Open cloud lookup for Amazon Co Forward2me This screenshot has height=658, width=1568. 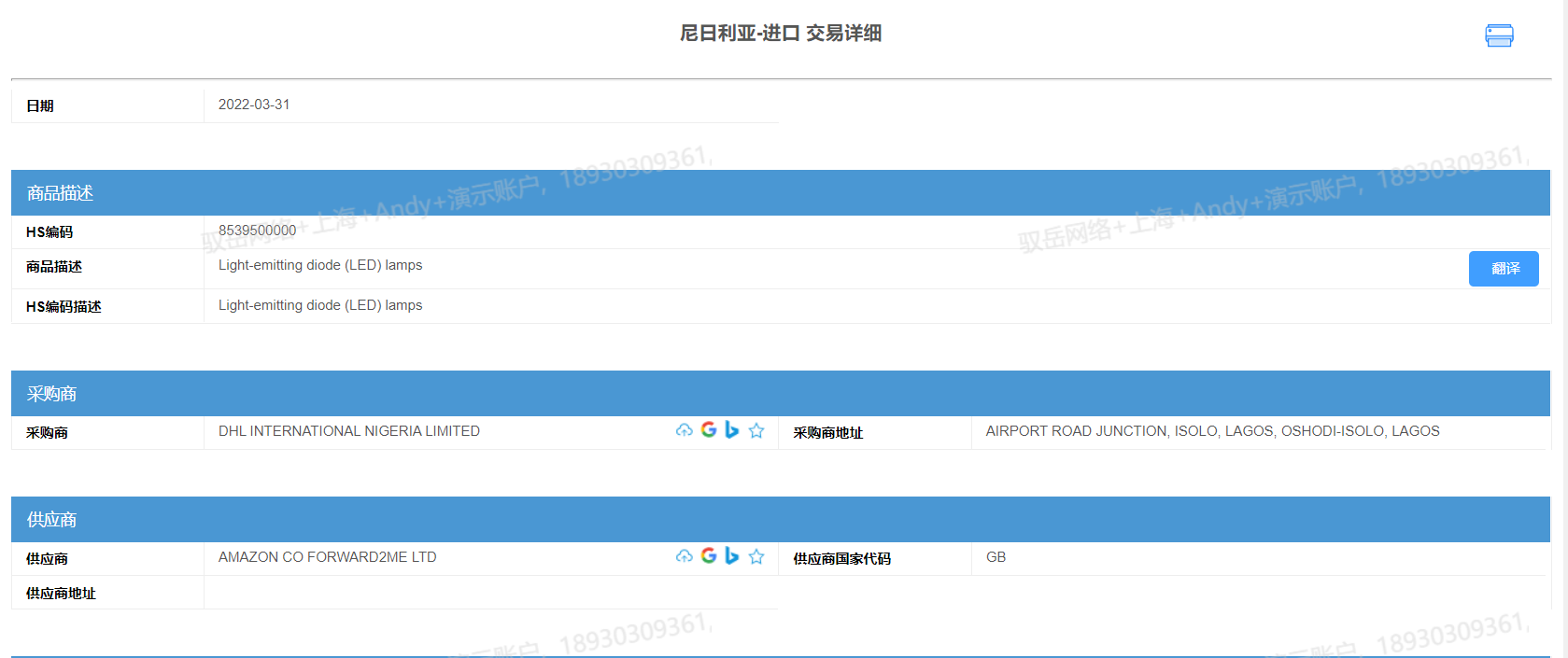[x=685, y=556]
